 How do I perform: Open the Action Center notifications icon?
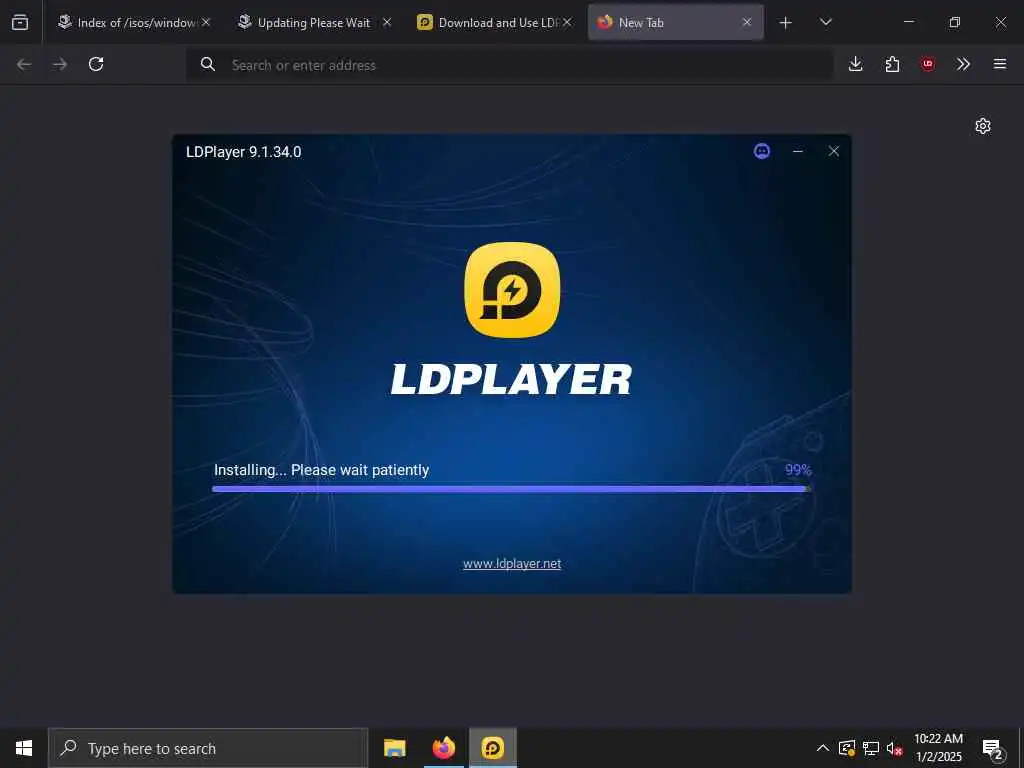point(992,748)
